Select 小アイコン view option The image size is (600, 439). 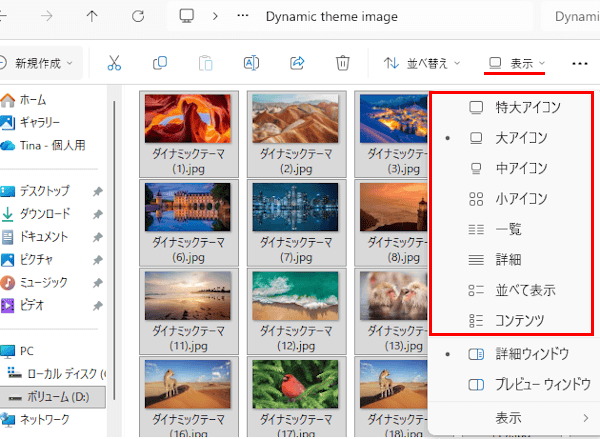tap(511, 199)
